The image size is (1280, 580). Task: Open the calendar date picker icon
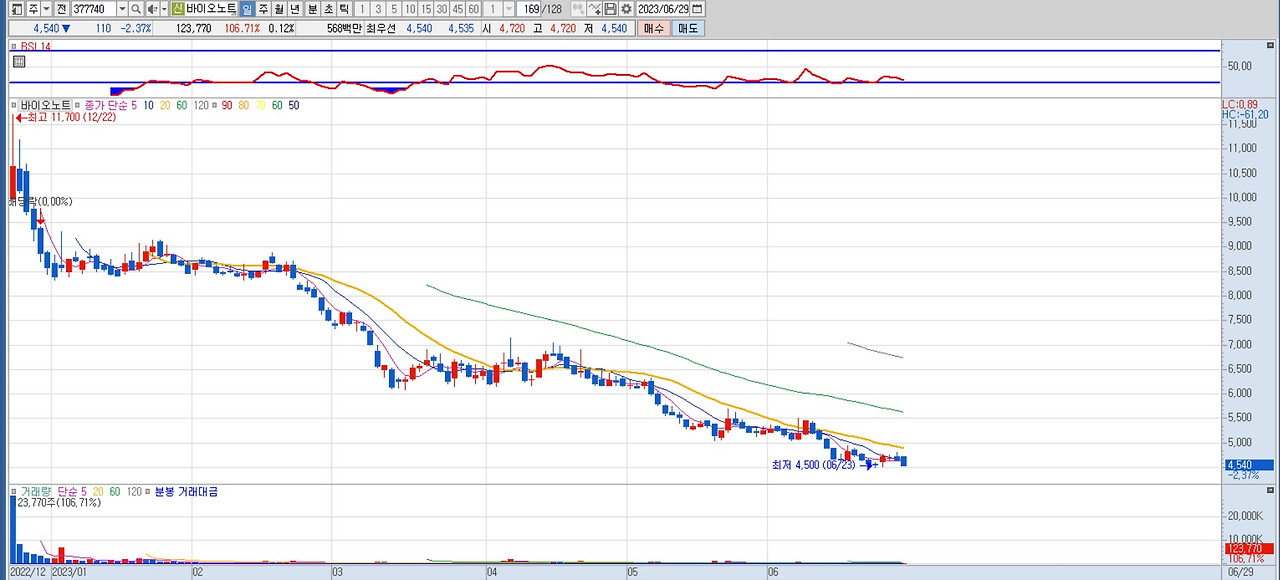tap(697, 9)
